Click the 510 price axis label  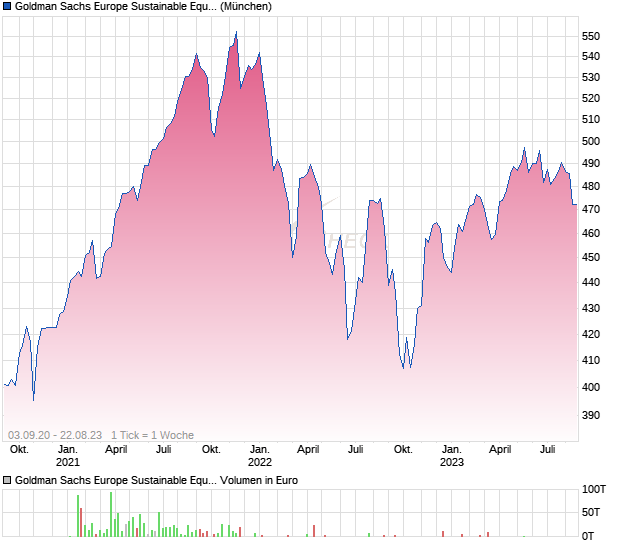591,119
